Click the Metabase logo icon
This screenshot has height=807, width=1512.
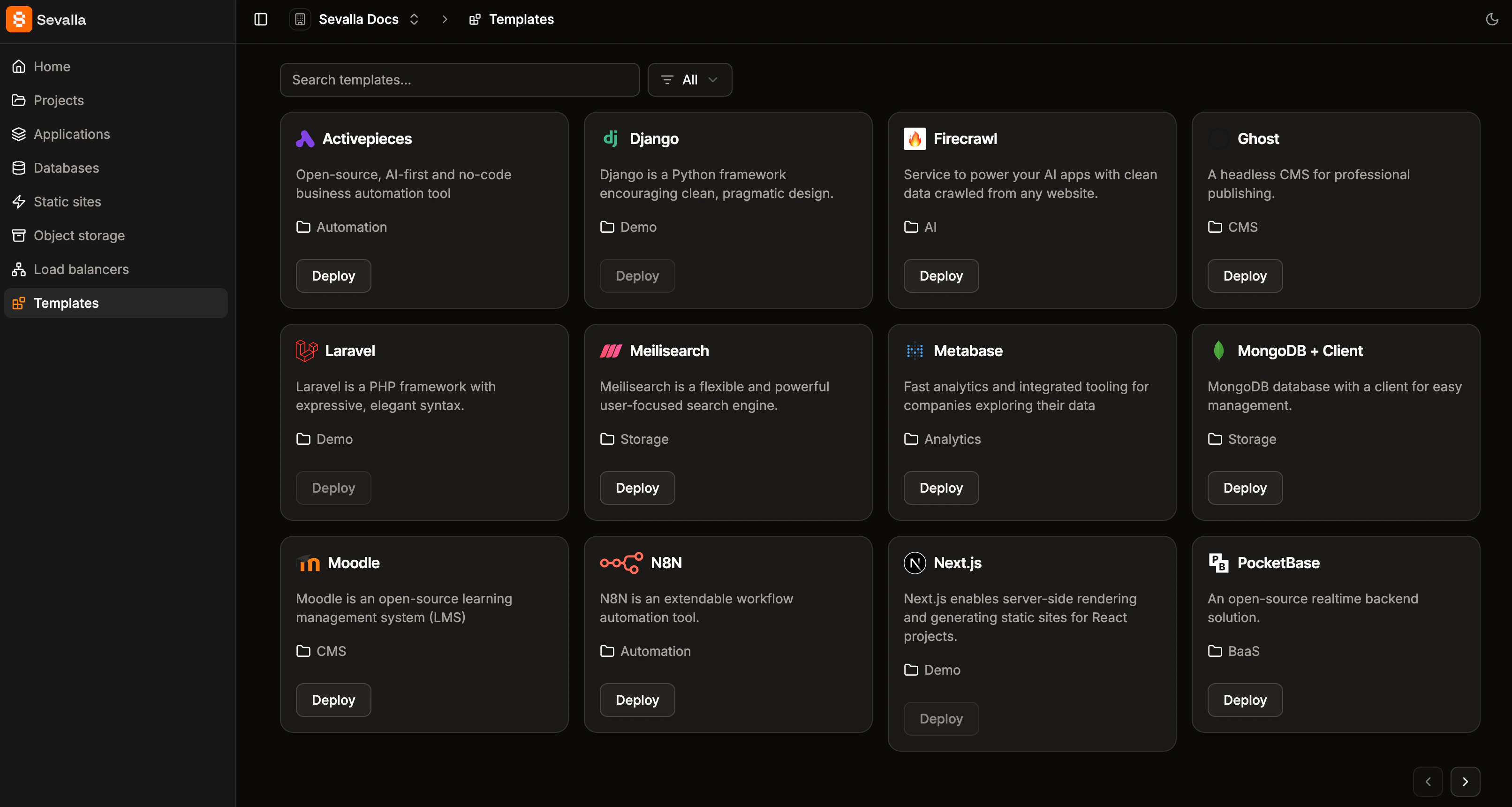(915, 350)
